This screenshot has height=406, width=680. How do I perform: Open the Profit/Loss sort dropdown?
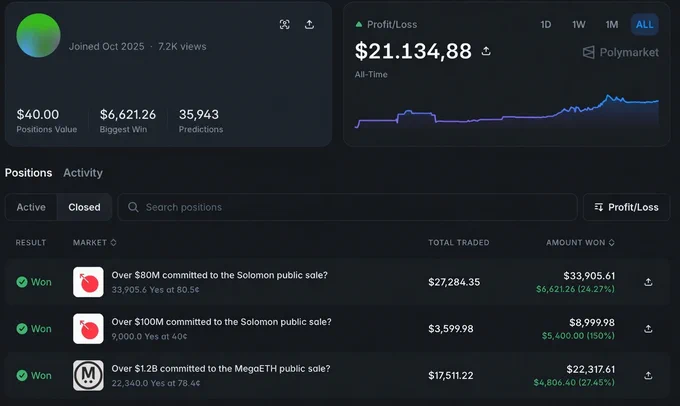[x=626, y=207]
